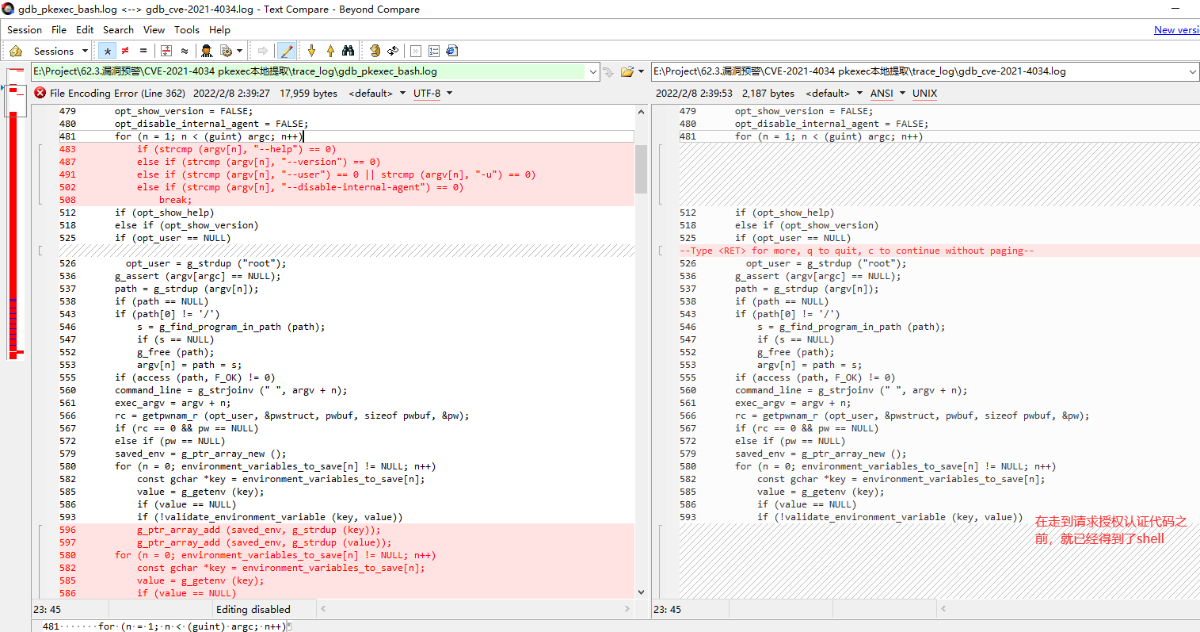
Task: Toggle Show Context lines icon
Action: 167,50
